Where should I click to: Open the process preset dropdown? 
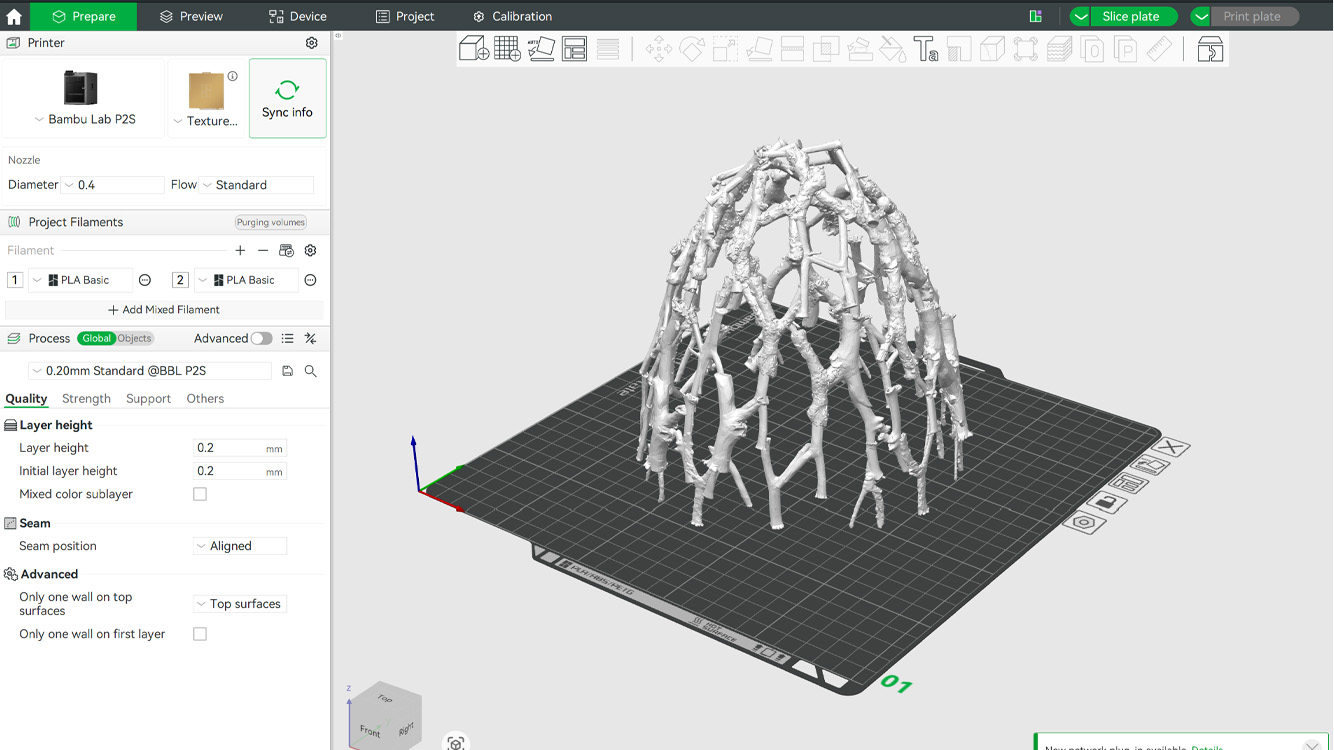click(150, 371)
